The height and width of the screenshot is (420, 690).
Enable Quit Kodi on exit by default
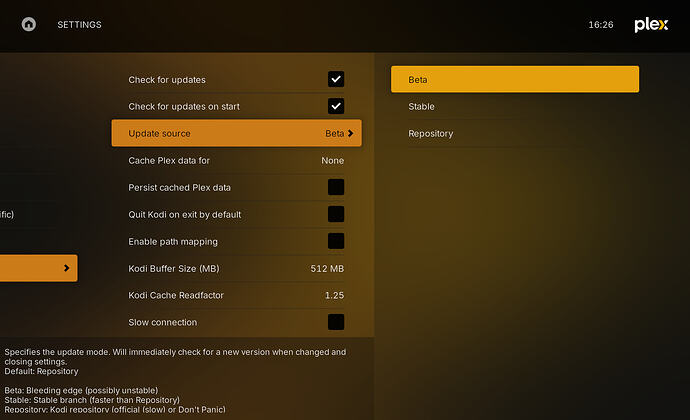tap(336, 214)
